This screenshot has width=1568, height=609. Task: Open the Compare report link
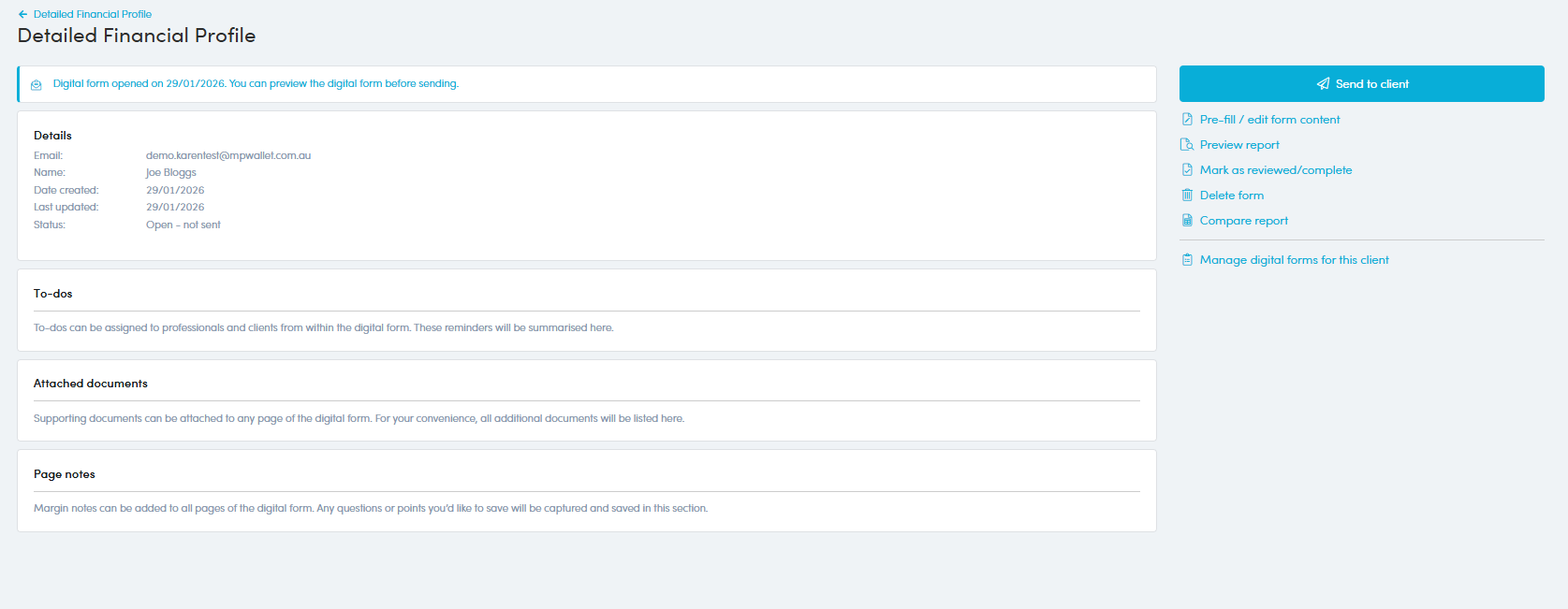coord(1243,221)
